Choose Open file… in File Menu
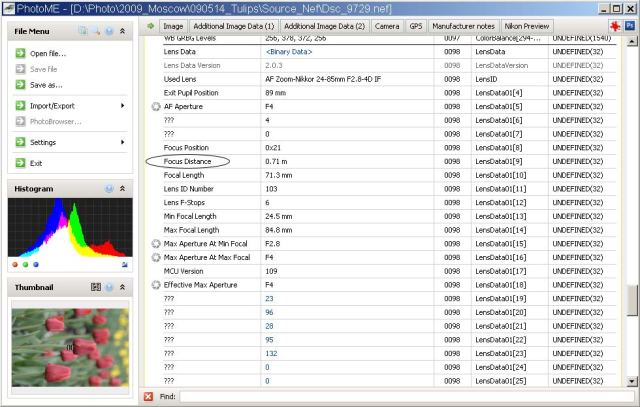 click(48, 53)
